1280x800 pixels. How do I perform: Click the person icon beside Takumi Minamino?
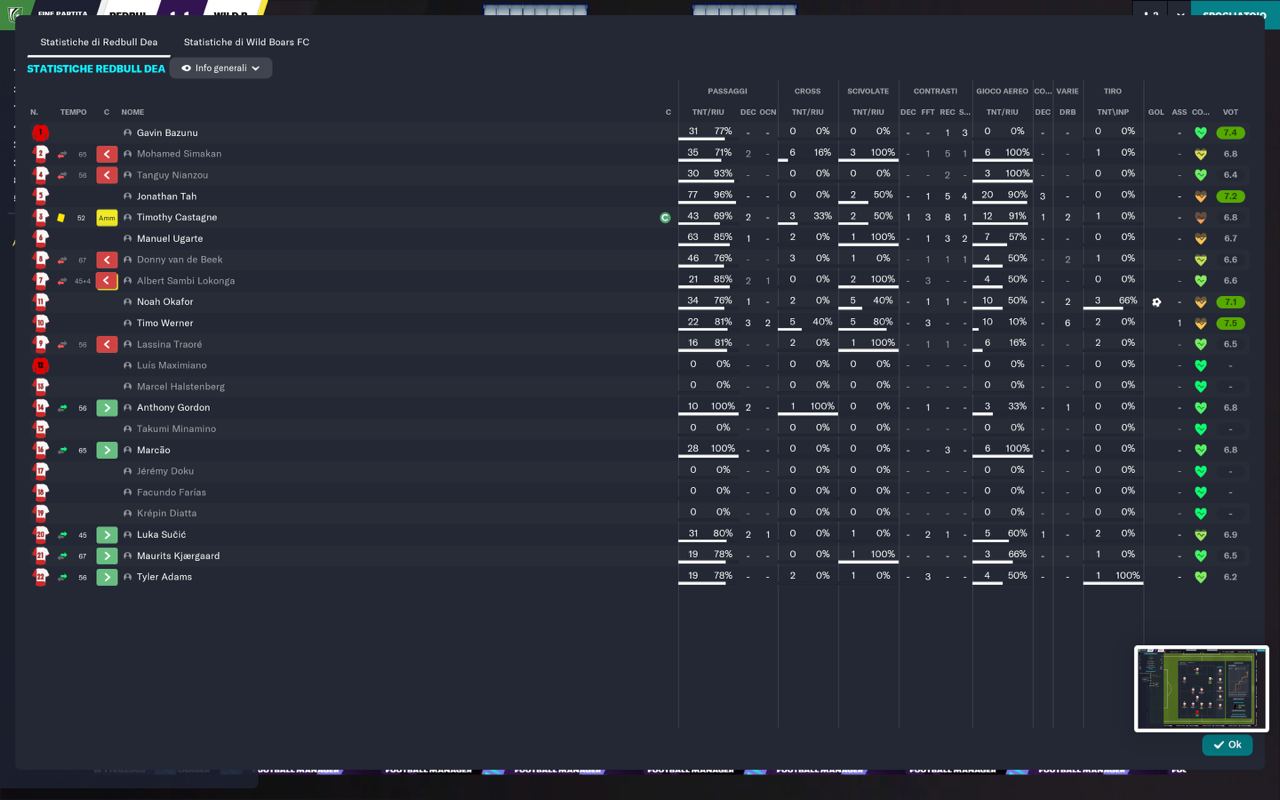point(127,429)
